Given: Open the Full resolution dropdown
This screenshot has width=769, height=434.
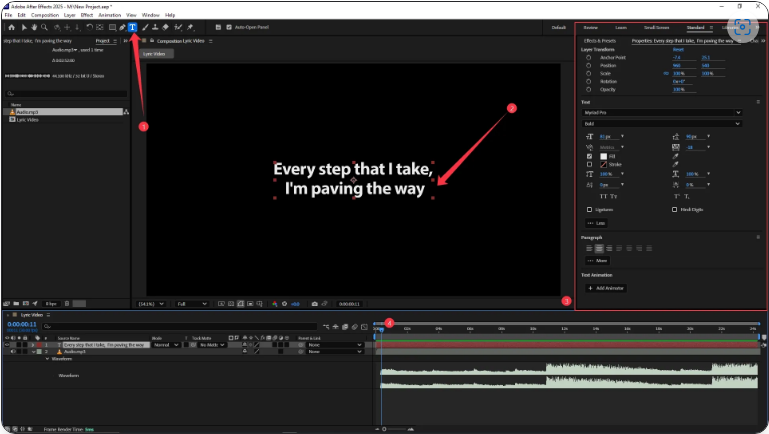Looking at the screenshot, I should pos(191,304).
